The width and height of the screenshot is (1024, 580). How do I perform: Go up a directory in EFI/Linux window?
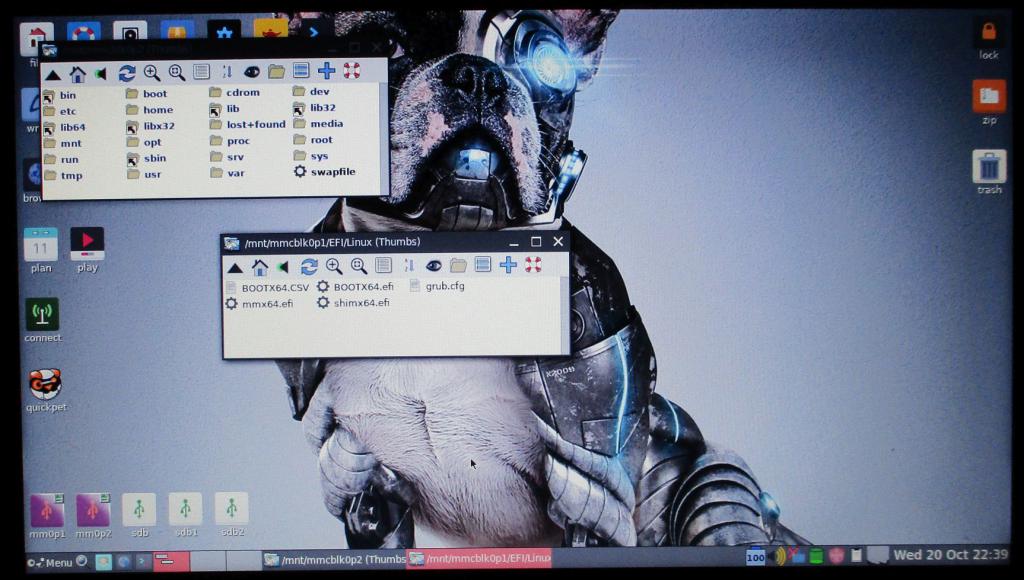point(236,267)
